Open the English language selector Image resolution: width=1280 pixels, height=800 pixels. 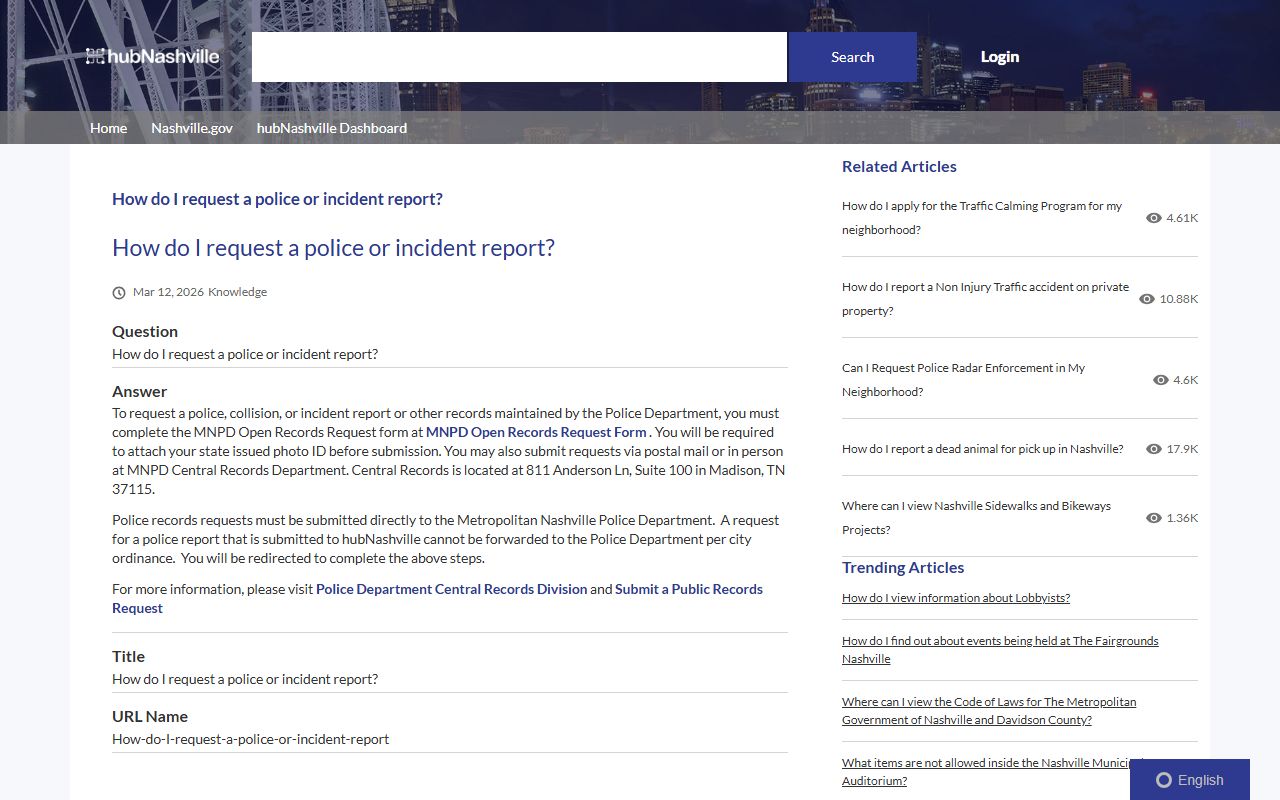tap(1190, 780)
